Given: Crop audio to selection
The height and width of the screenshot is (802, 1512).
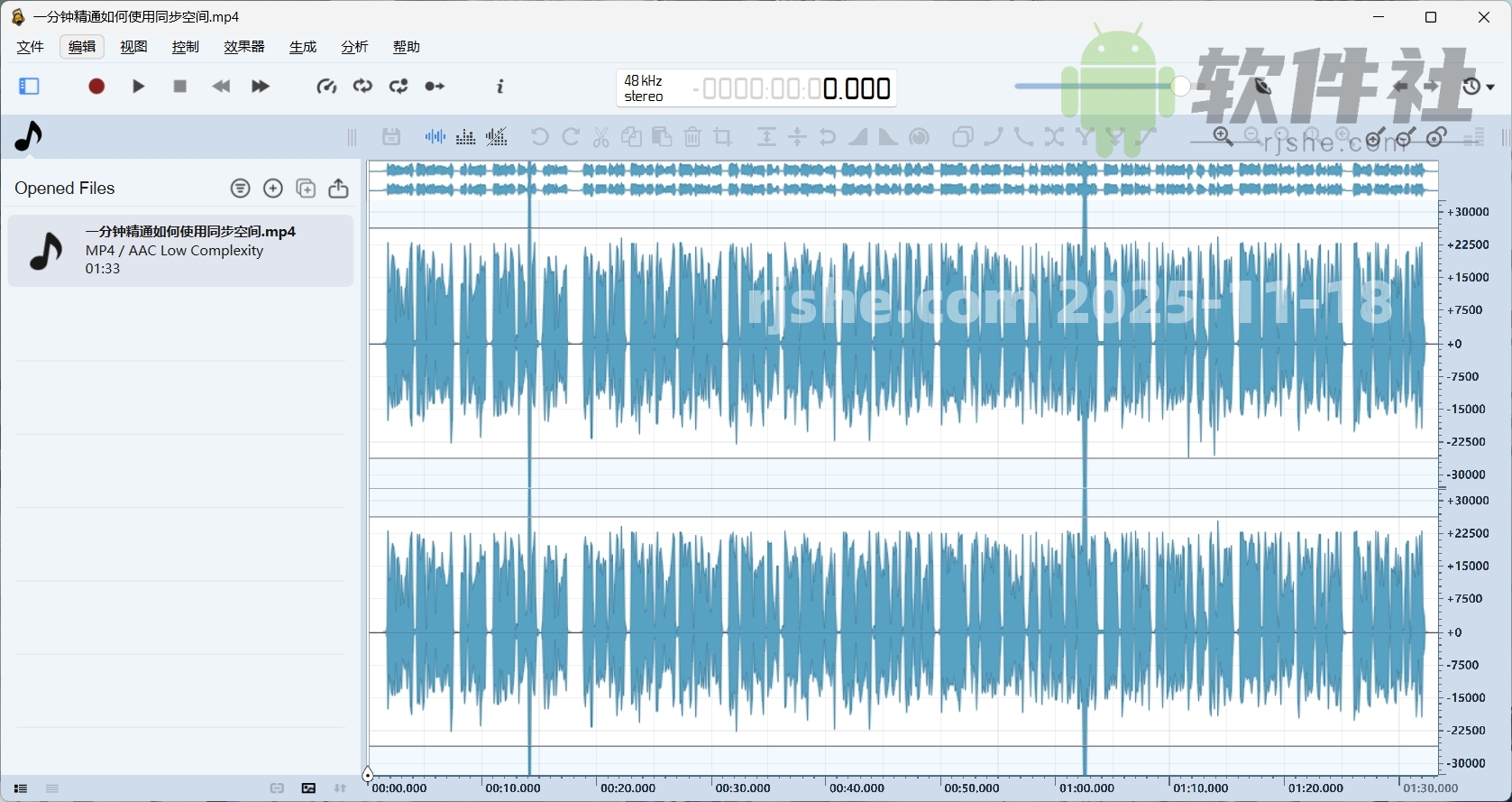Looking at the screenshot, I should point(722,137).
